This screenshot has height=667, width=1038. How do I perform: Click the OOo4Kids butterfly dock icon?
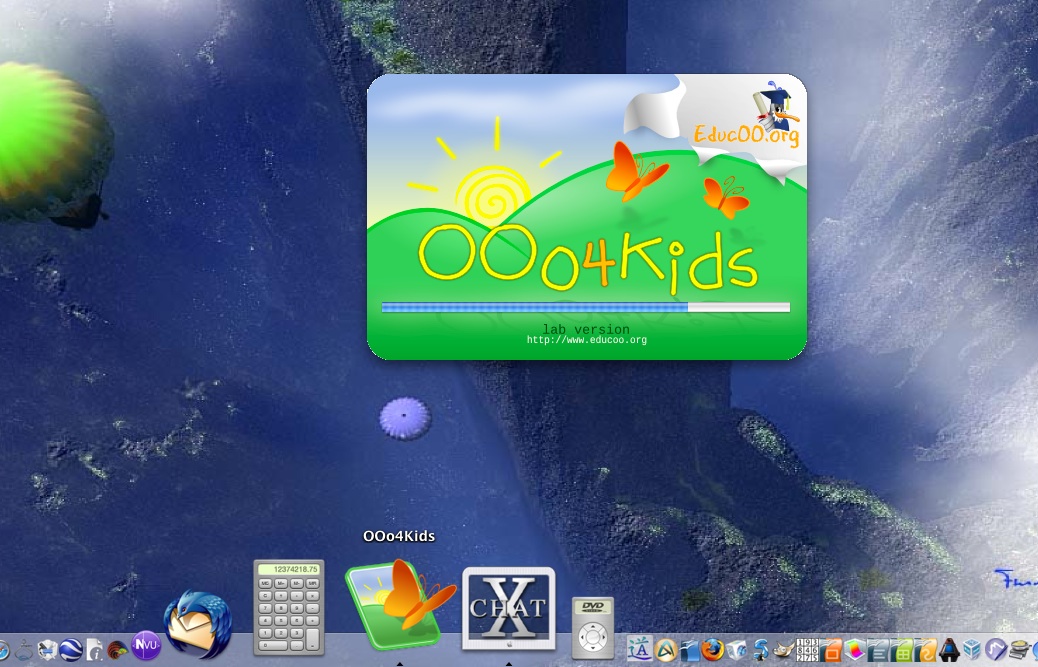click(x=399, y=604)
